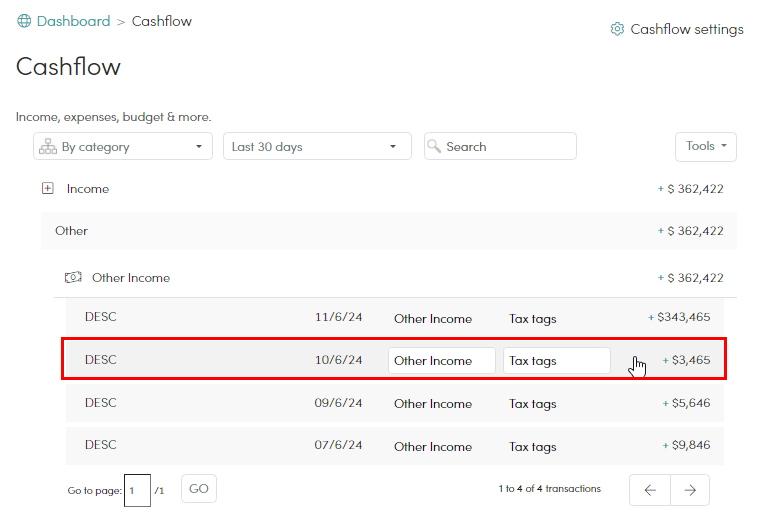This screenshot has width=768, height=514.
Task: Click the Go to page number field
Action: [137, 490]
